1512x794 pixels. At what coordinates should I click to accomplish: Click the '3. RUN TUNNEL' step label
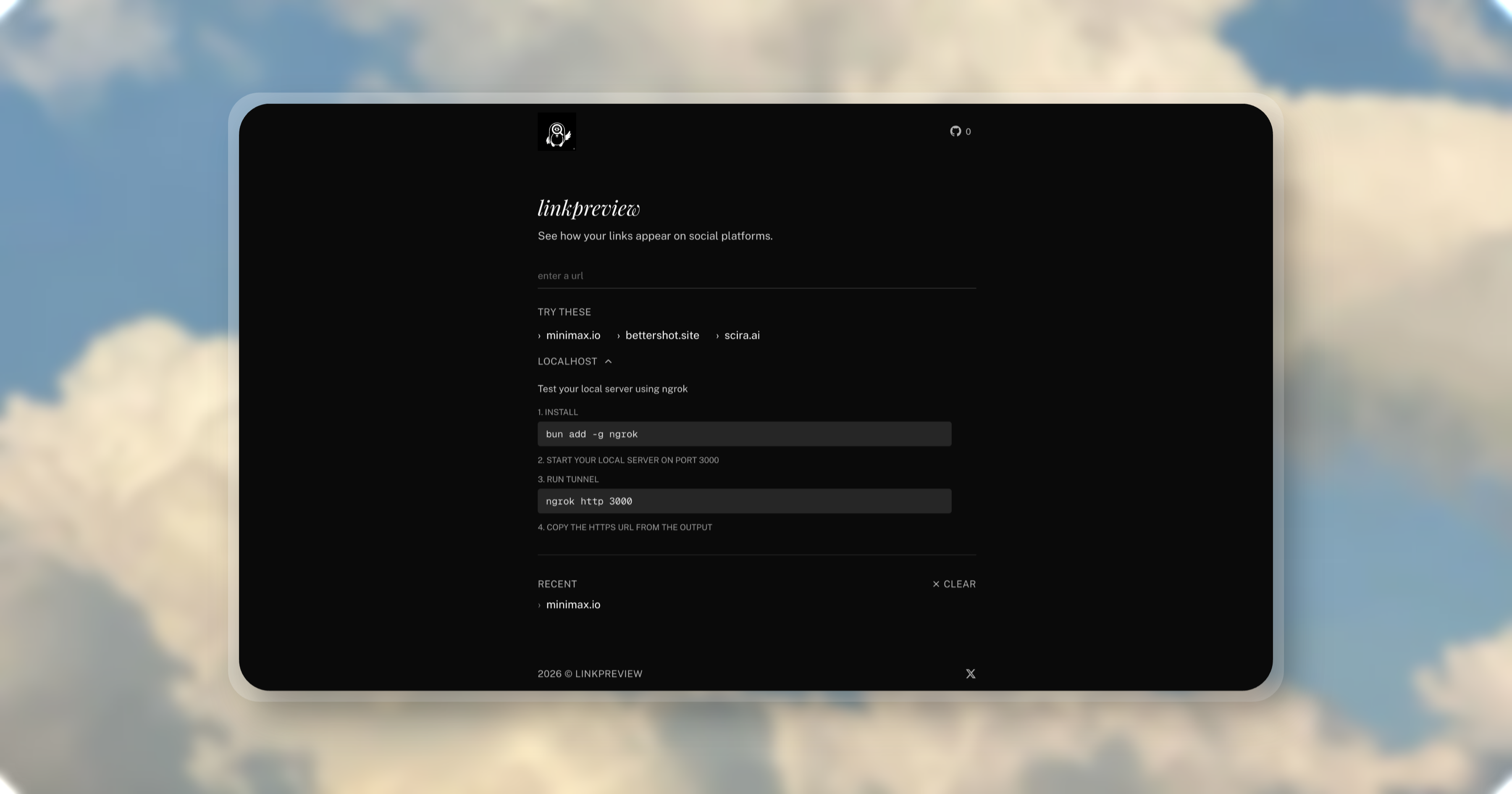(568, 479)
